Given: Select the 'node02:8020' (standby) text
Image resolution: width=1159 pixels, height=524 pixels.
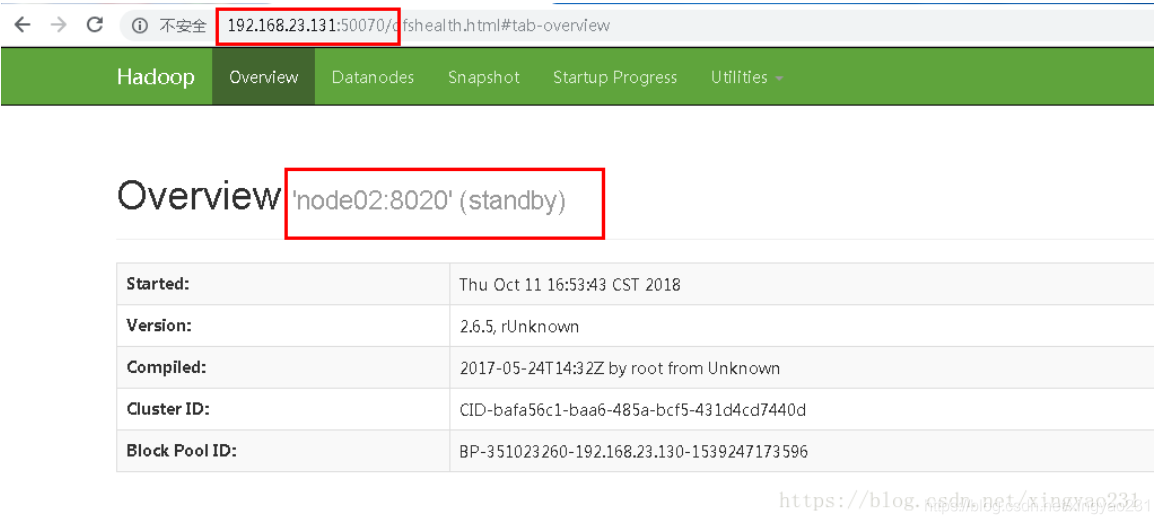Looking at the screenshot, I should pyautogui.click(x=429, y=201).
